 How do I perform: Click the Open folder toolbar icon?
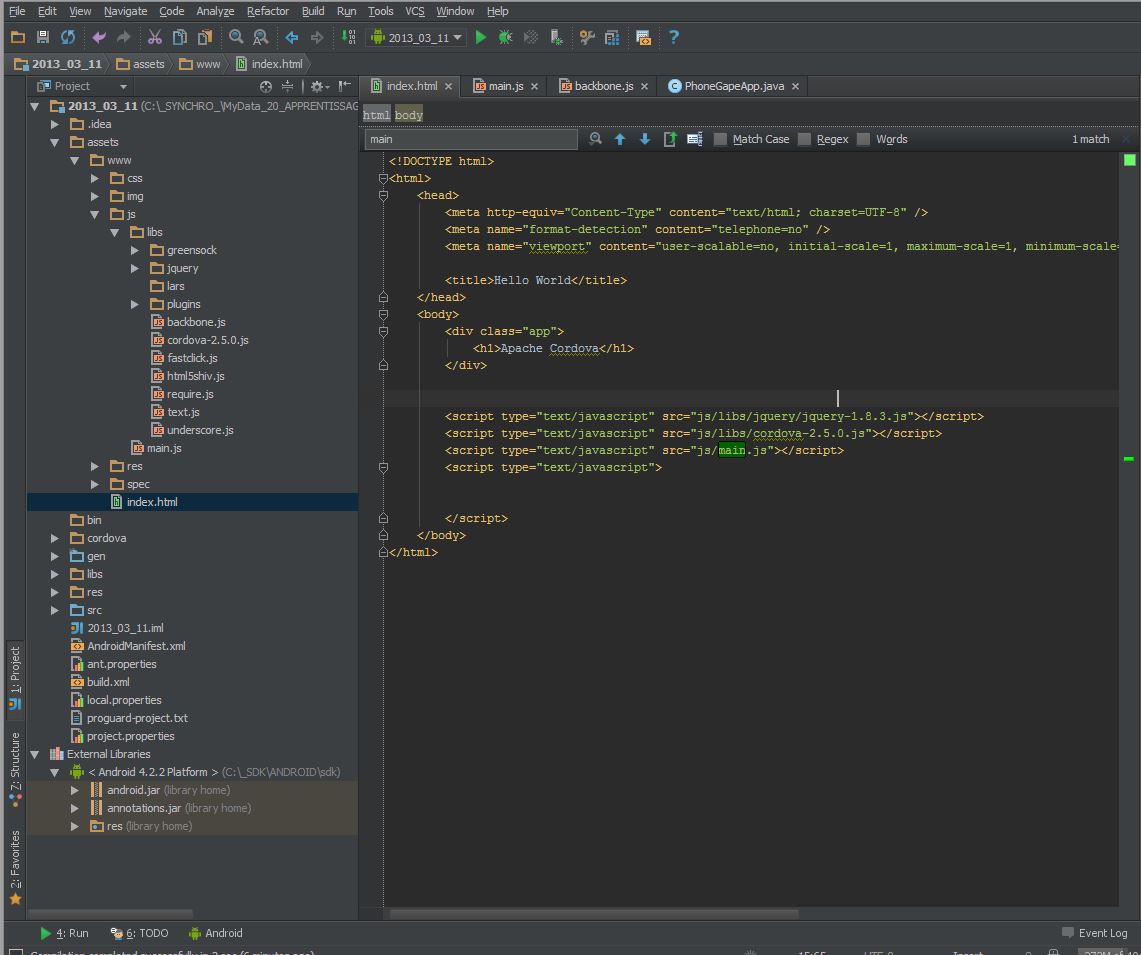tap(18, 37)
